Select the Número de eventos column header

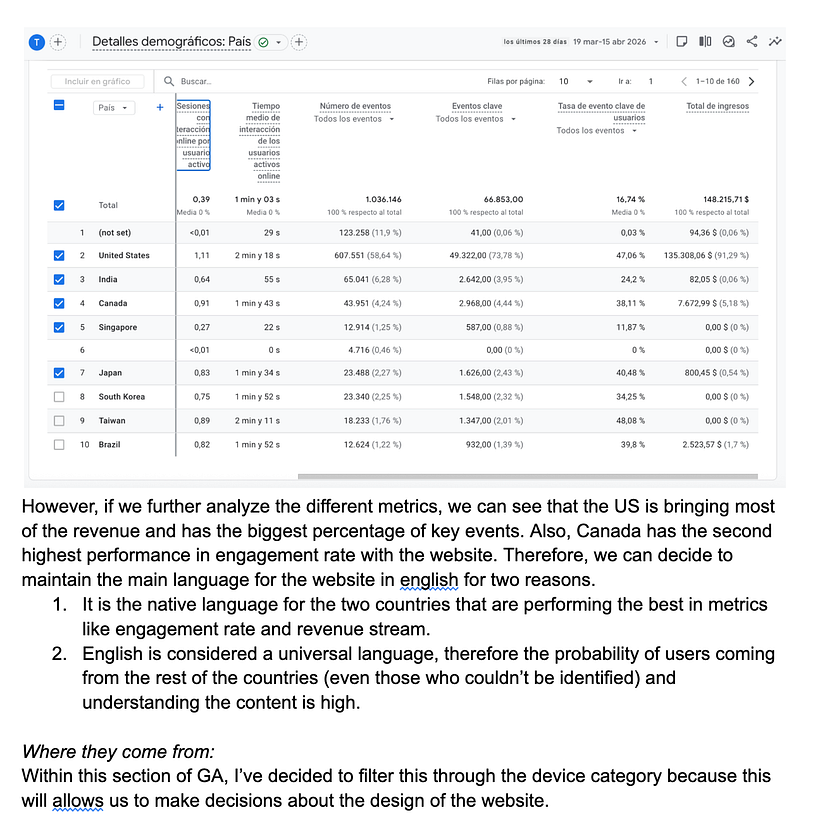click(x=355, y=106)
